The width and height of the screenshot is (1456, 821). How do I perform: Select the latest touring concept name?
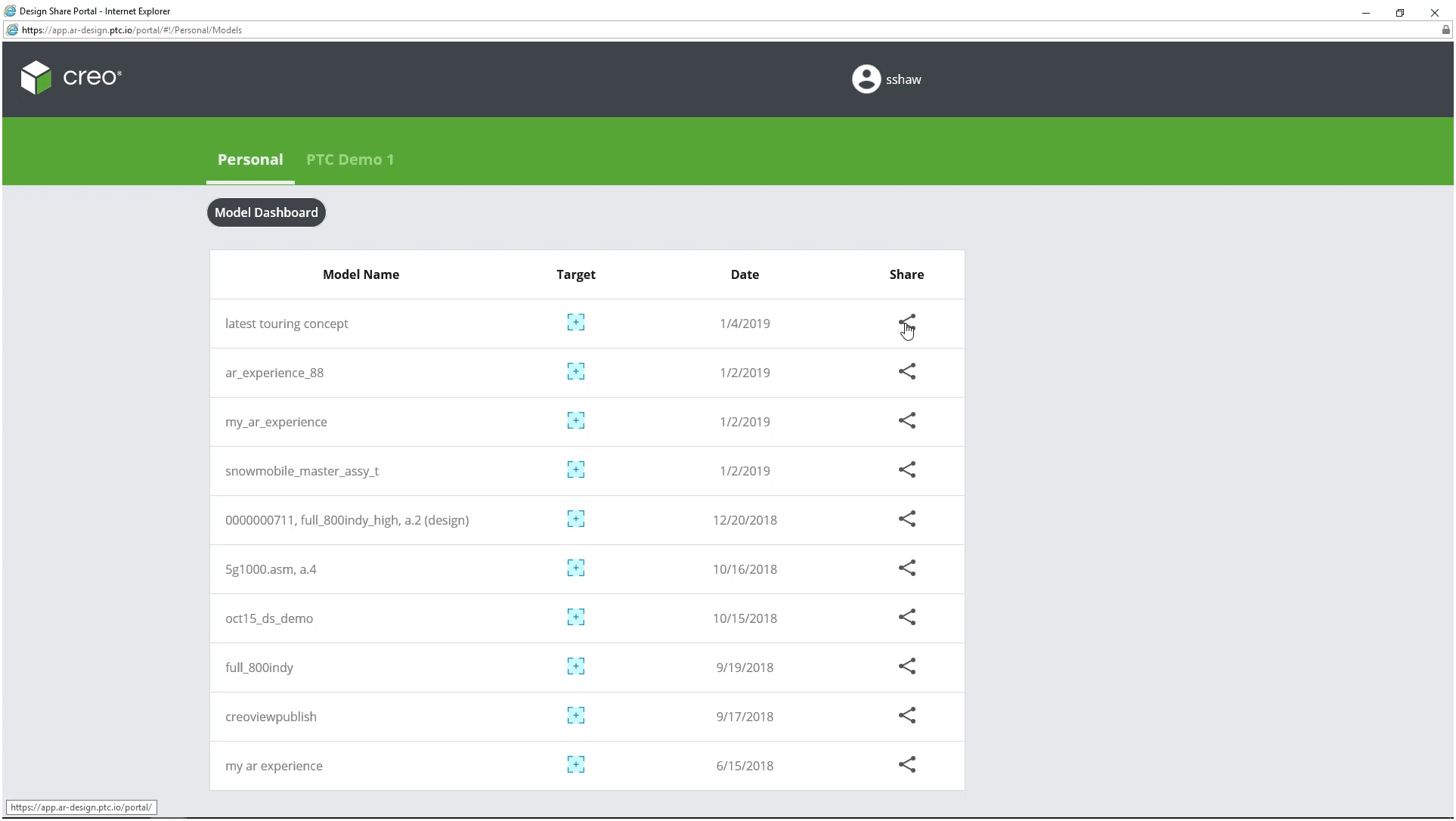[287, 324]
